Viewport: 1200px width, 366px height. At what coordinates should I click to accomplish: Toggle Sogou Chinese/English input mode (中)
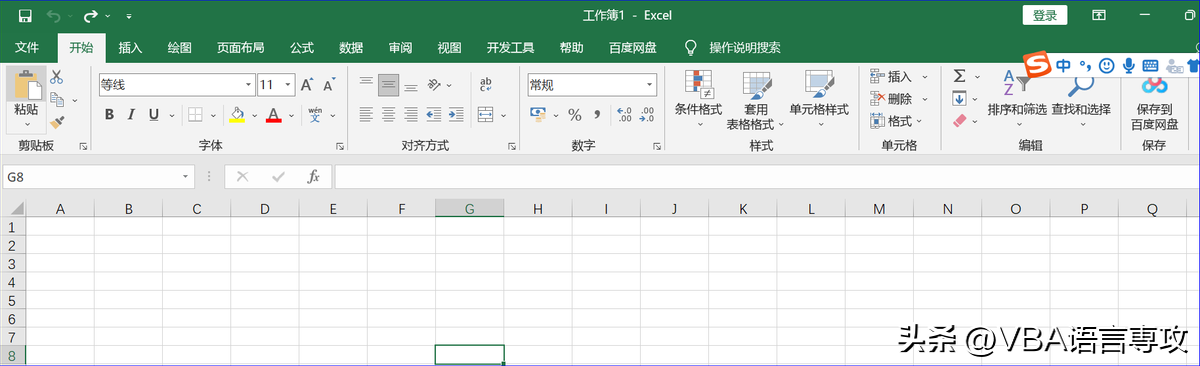pos(1063,65)
